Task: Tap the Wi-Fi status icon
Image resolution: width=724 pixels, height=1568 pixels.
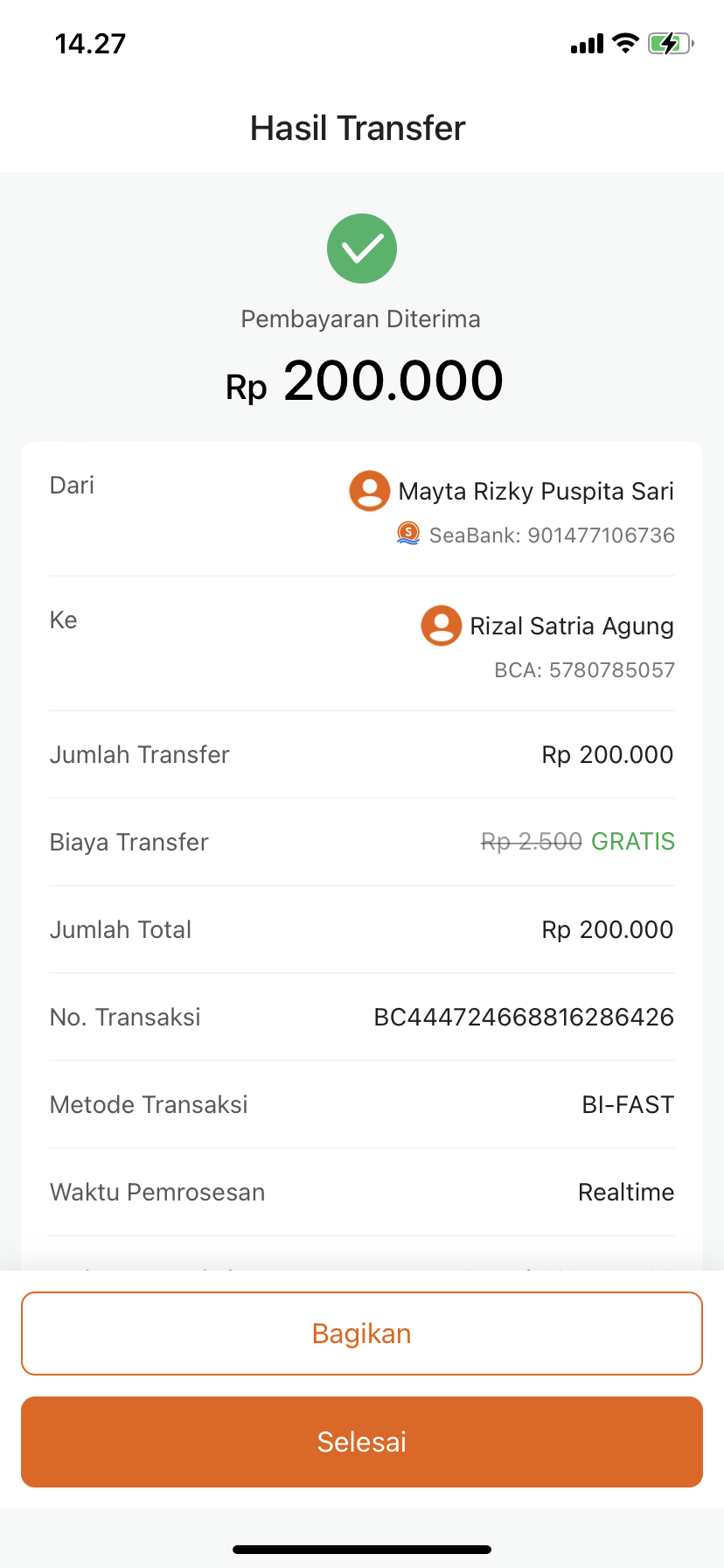Action: click(625, 43)
